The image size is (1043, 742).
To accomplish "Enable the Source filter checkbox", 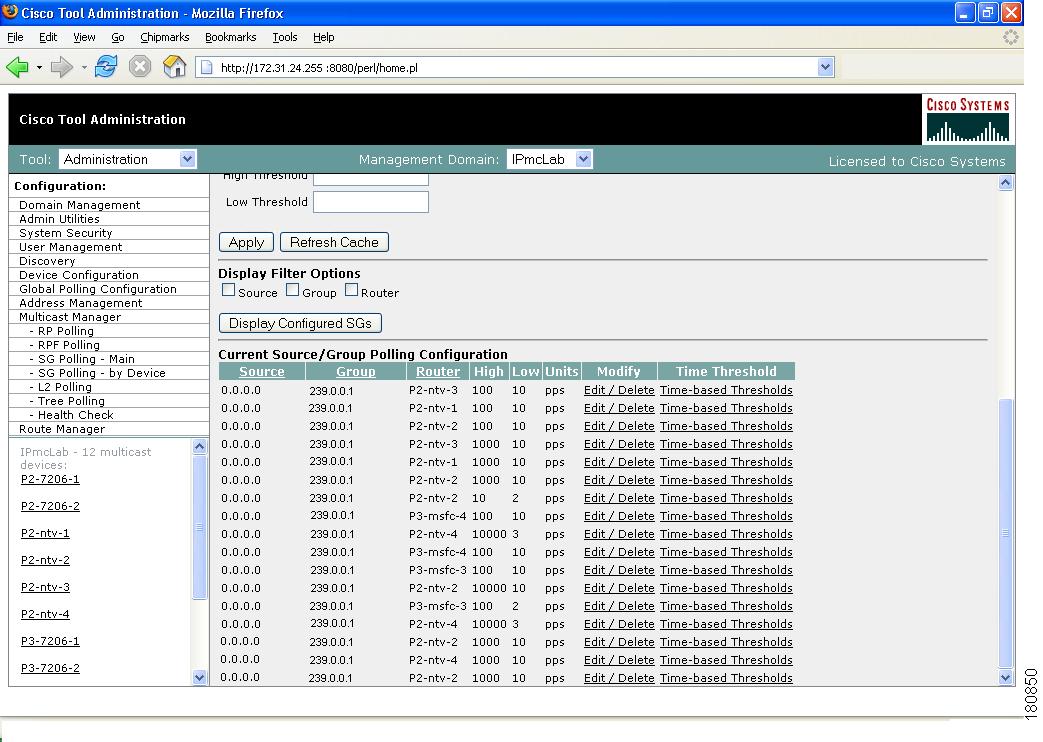I will click(228, 290).
